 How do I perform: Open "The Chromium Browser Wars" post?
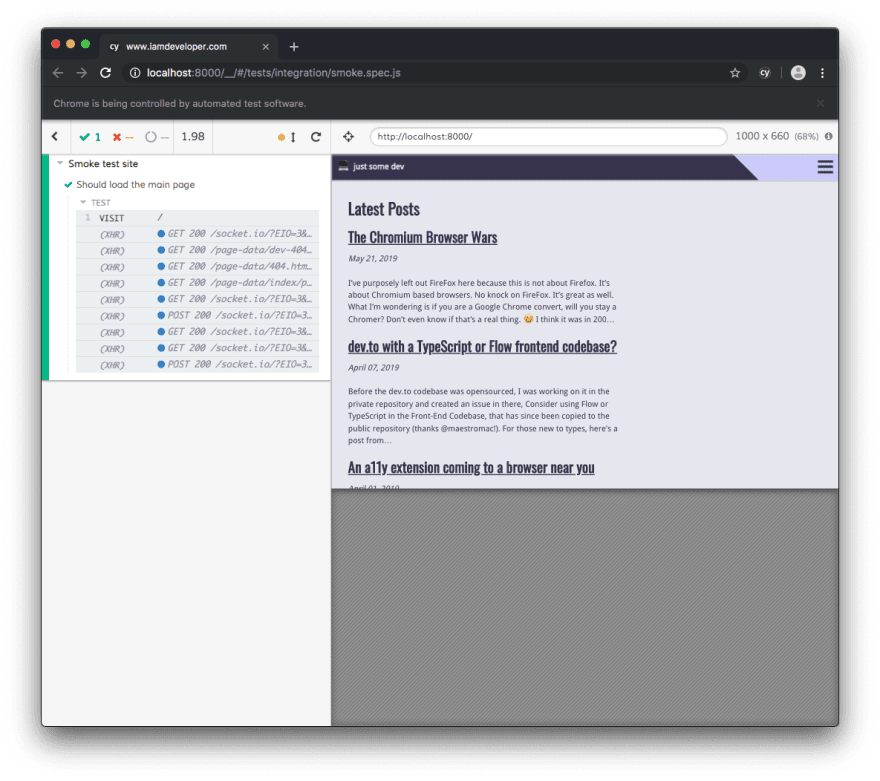coord(422,237)
